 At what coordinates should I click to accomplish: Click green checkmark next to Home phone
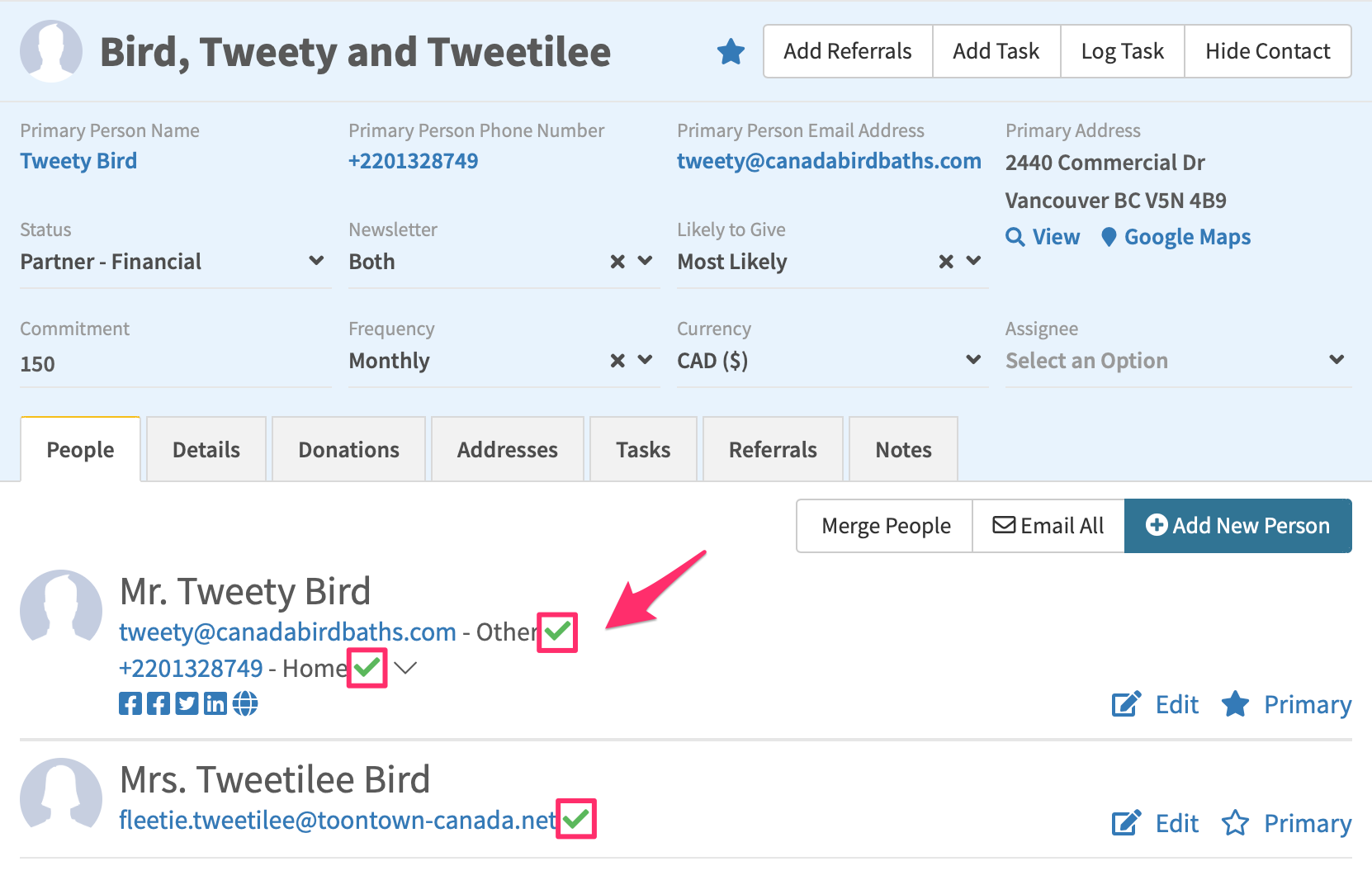click(367, 667)
